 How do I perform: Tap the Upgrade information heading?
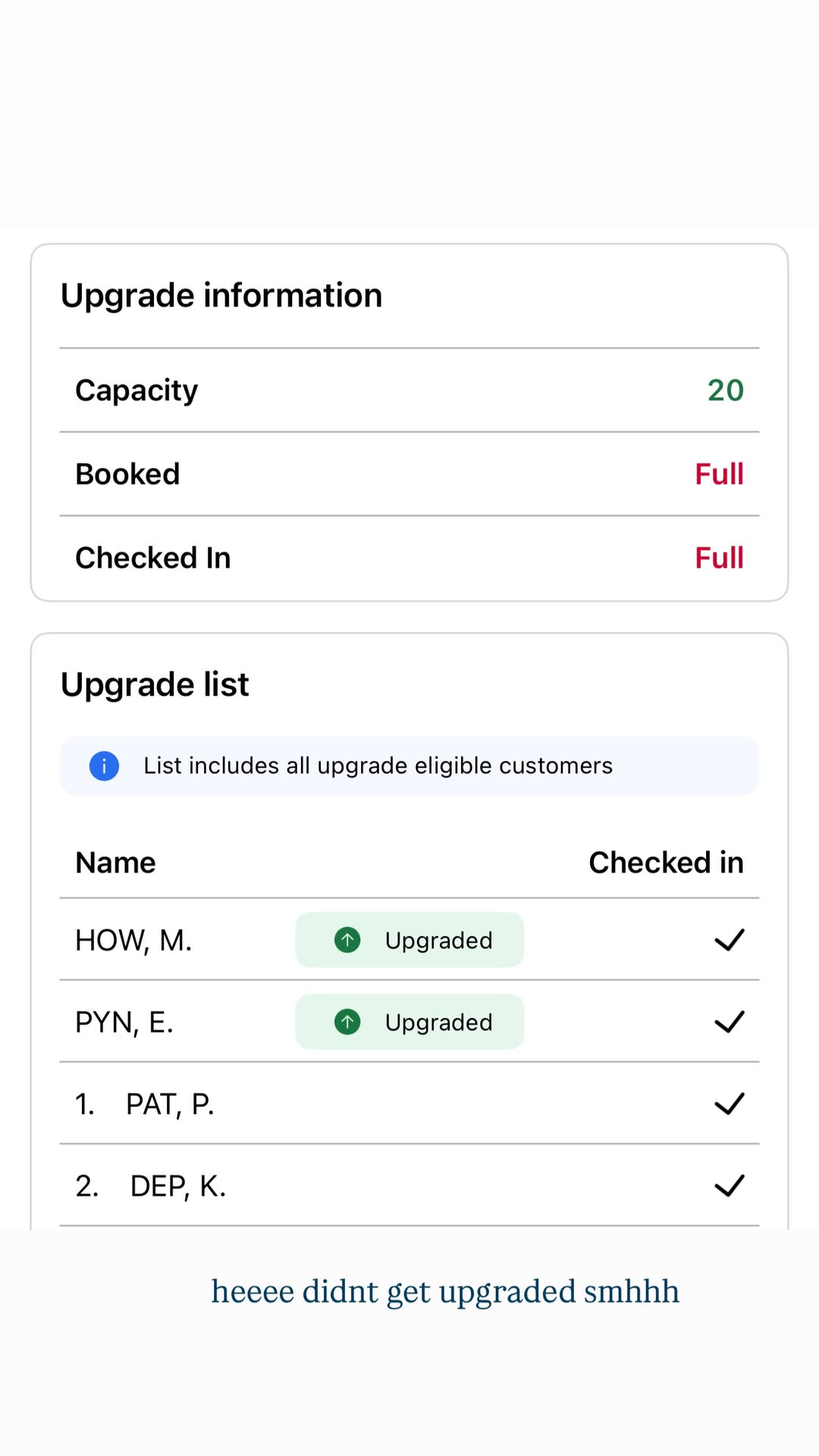(x=221, y=296)
